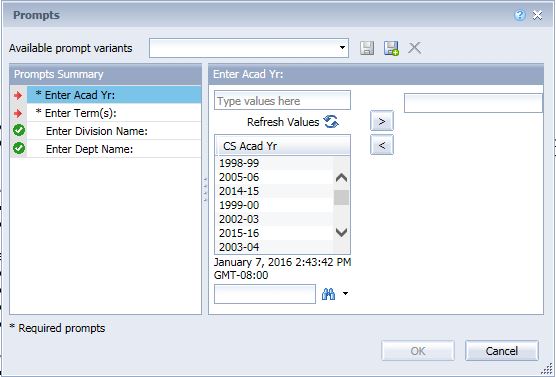Select the Enter Dept Name prompt

pyautogui.click(x=114, y=149)
